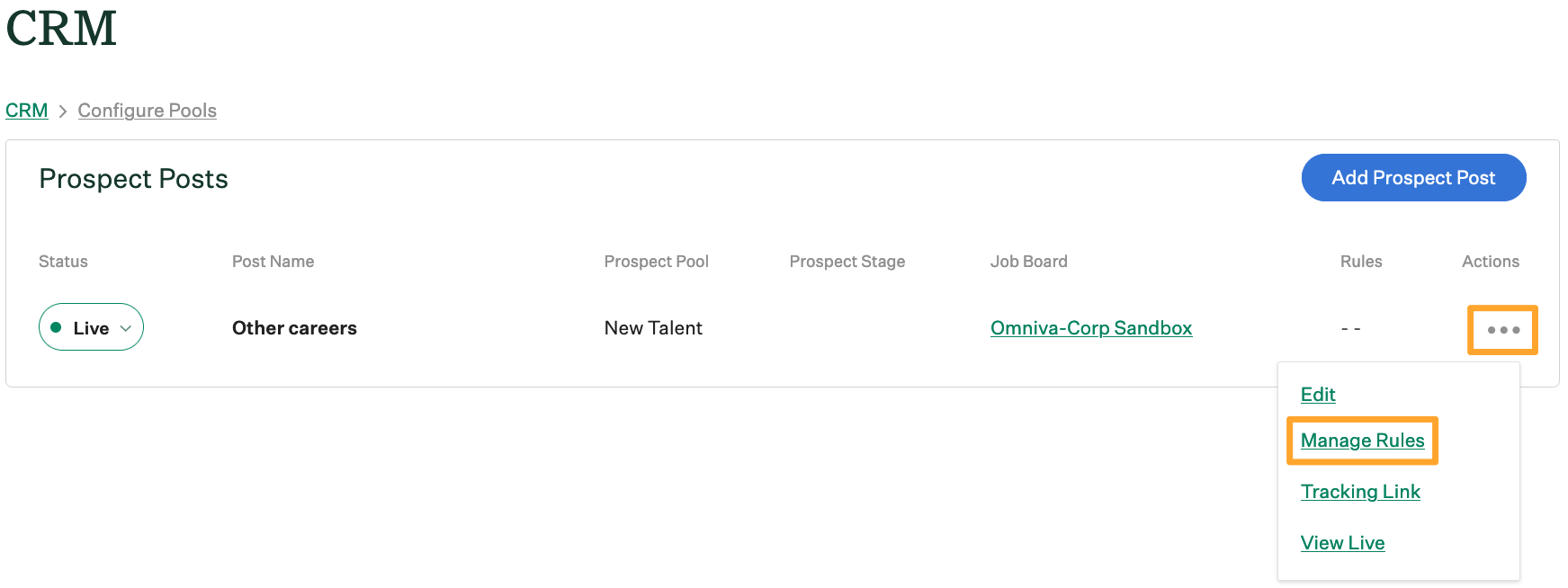
Task: Click the Prospect Pool column header
Action: (656, 262)
